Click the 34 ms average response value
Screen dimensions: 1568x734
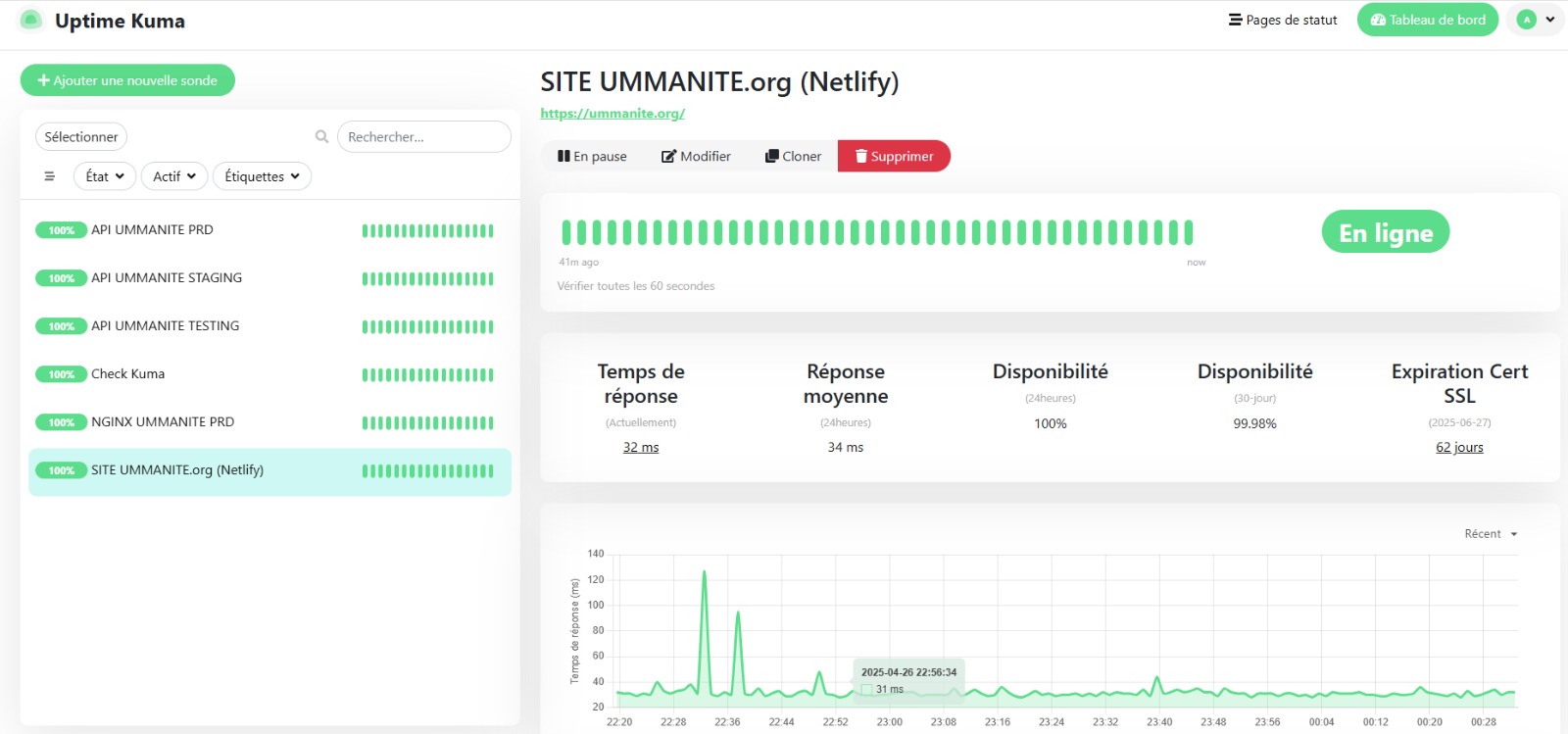click(x=846, y=447)
